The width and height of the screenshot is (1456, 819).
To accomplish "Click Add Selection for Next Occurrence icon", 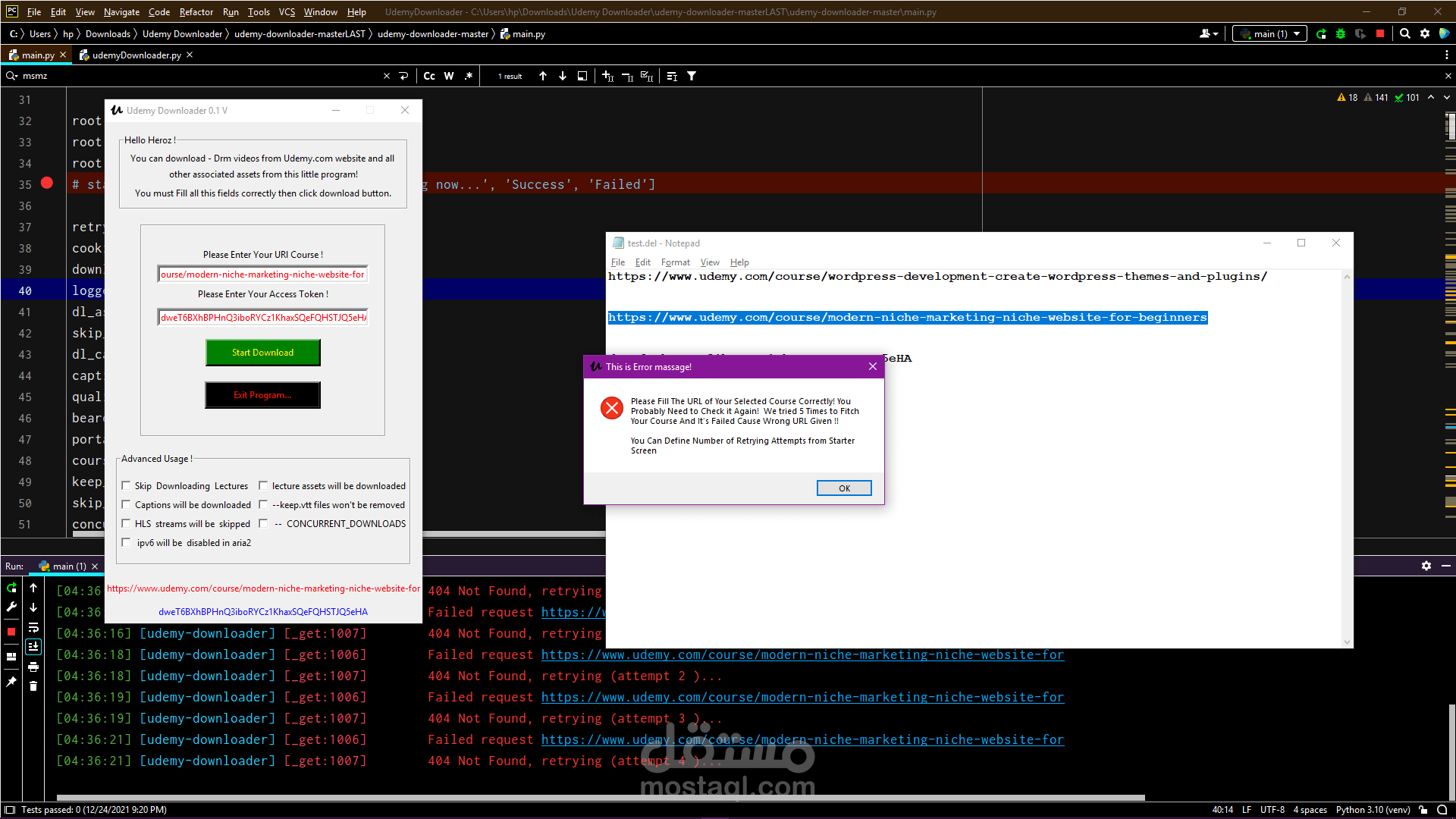I will click(607, 76).
